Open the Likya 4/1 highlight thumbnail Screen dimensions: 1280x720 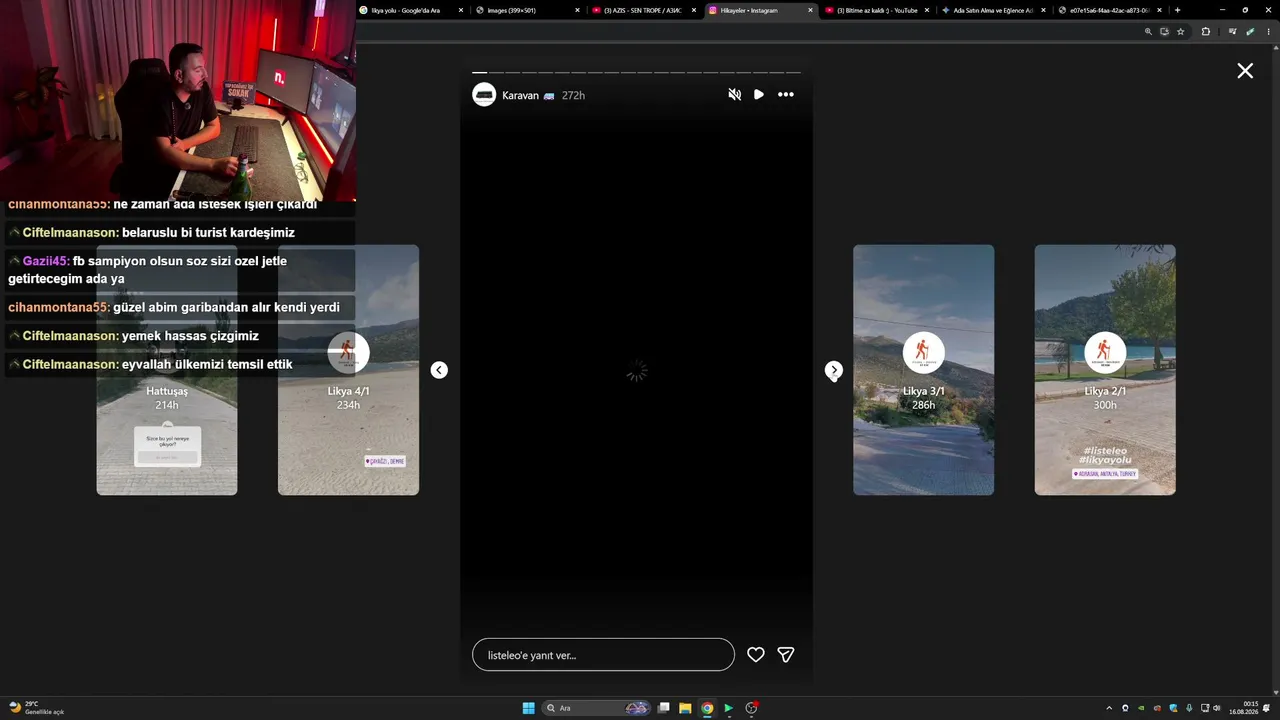pyautogui.click(x=348, y=370)
